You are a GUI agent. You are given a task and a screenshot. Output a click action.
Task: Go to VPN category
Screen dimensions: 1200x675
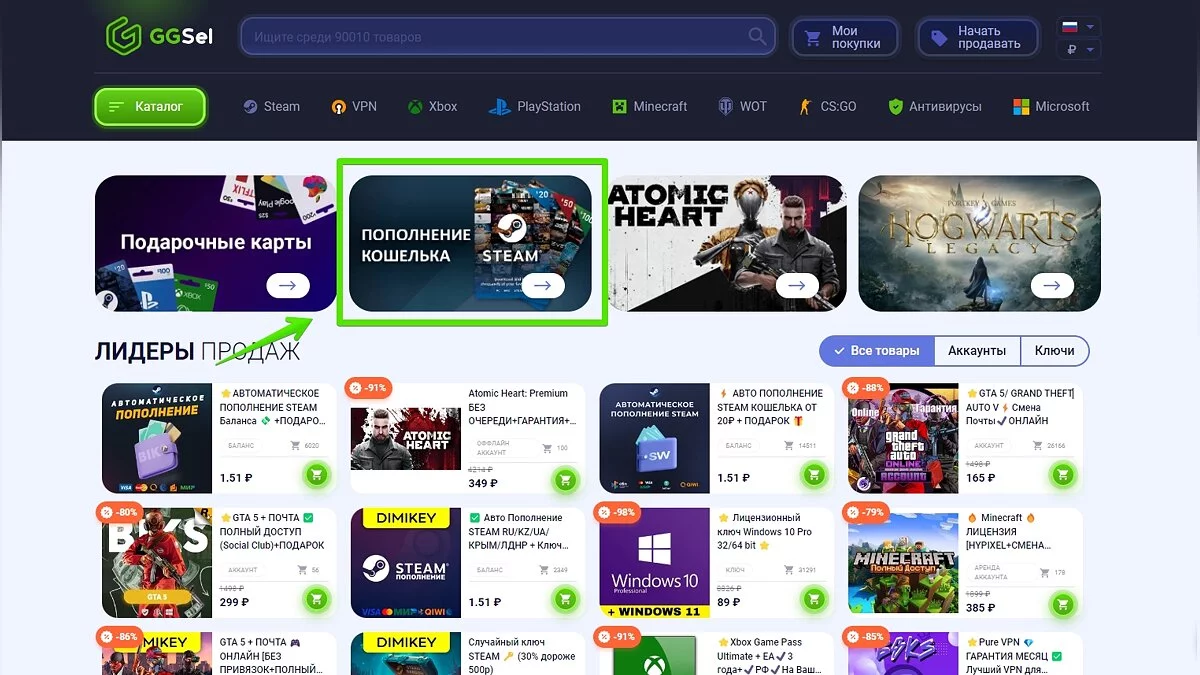click(x=354, y=107)
